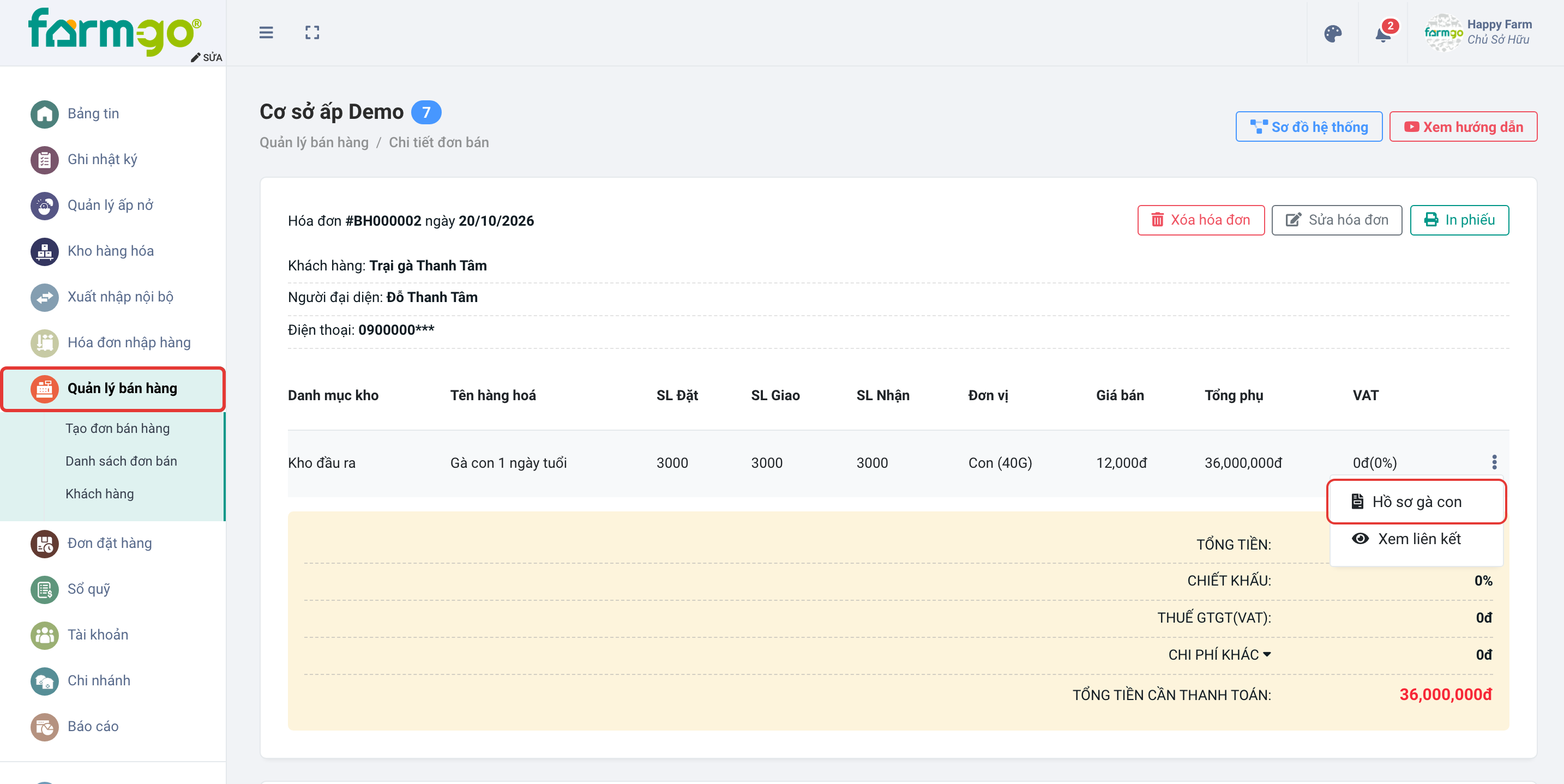Image resolution: width=1564 pixels, height=784 pixels.
Task: Open Kho hàng hóa section
Action: 111,251
